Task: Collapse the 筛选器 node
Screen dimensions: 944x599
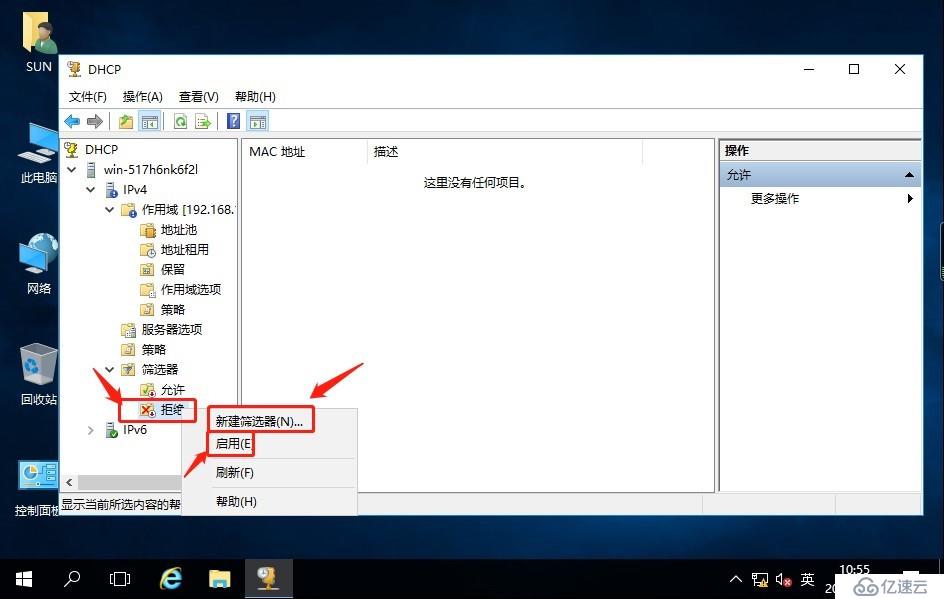Action: tap(110, 369)
